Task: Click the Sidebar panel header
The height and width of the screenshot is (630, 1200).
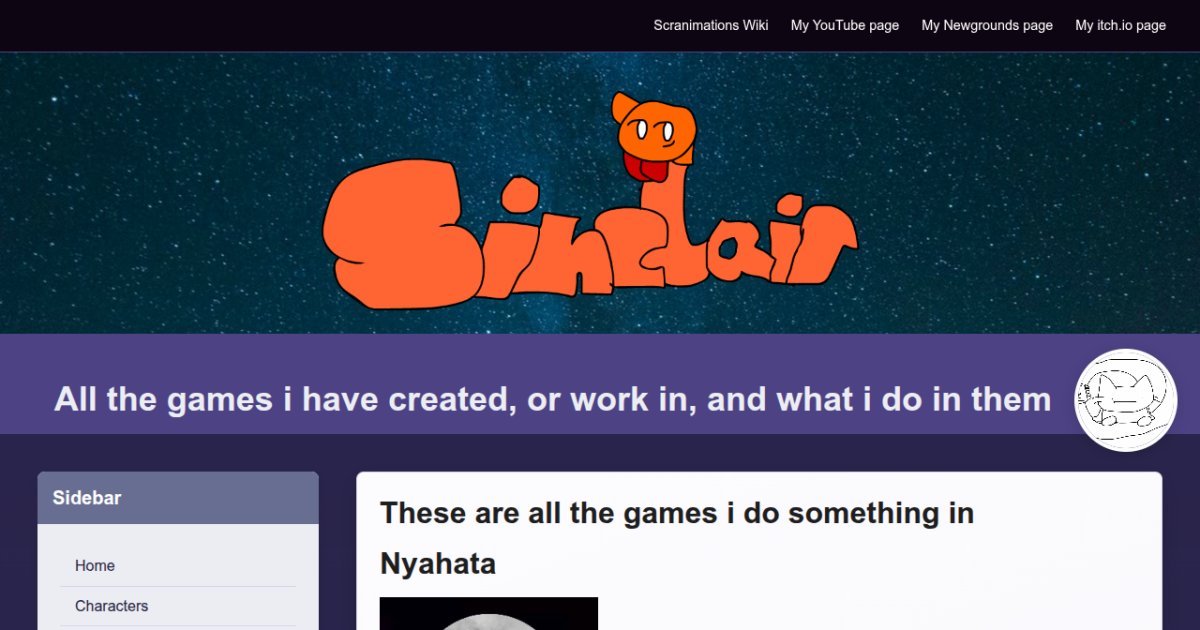Action: pos(178,498)
